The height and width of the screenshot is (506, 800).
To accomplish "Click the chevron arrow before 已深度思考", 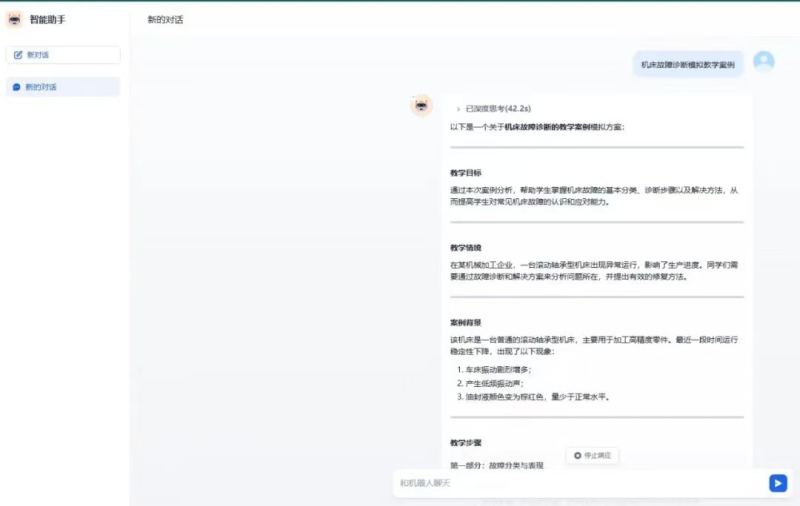I will pos(458,109).
